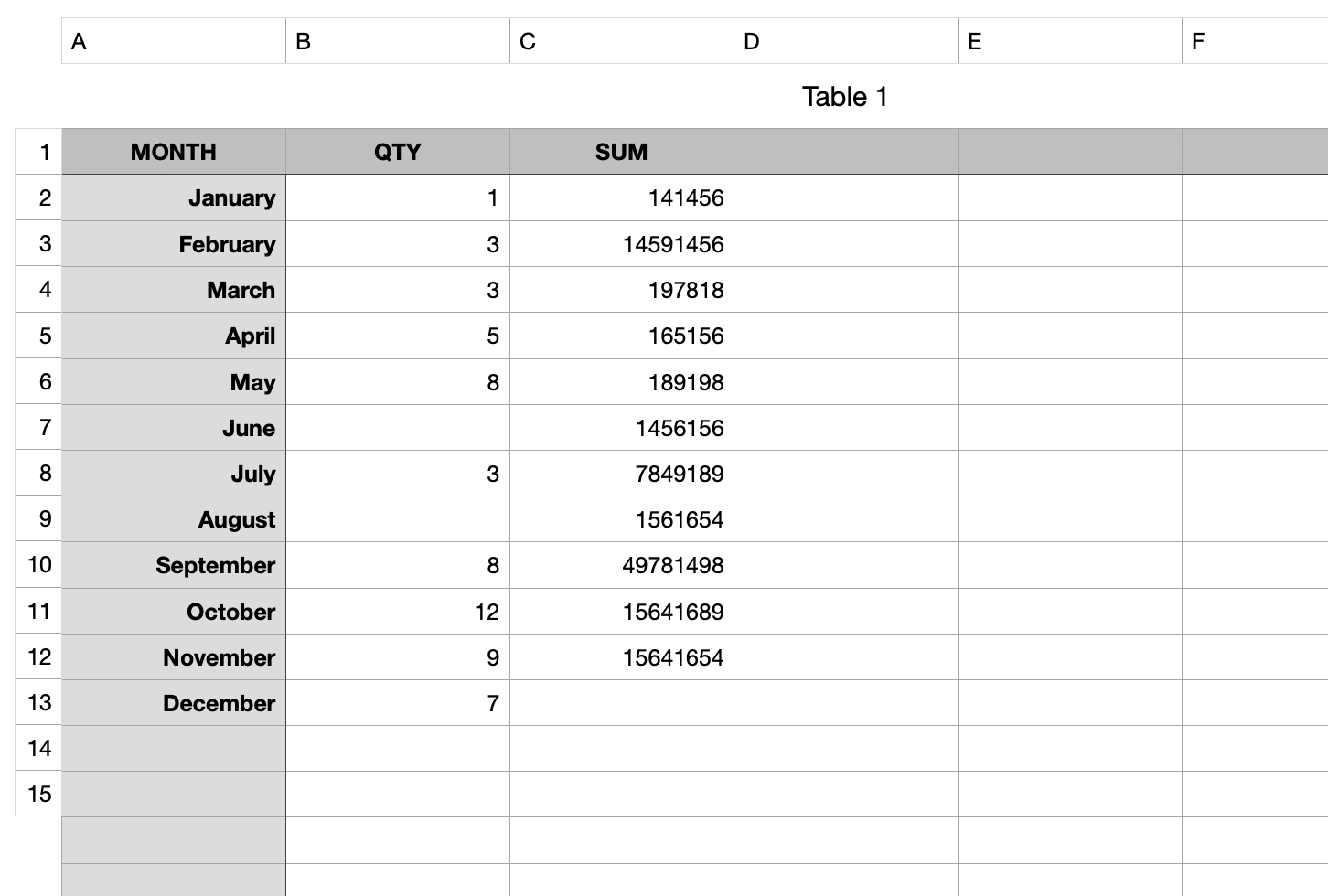Select row number 5
The width and height of the screenshot is (1328, 896).
tap(37, 336)
